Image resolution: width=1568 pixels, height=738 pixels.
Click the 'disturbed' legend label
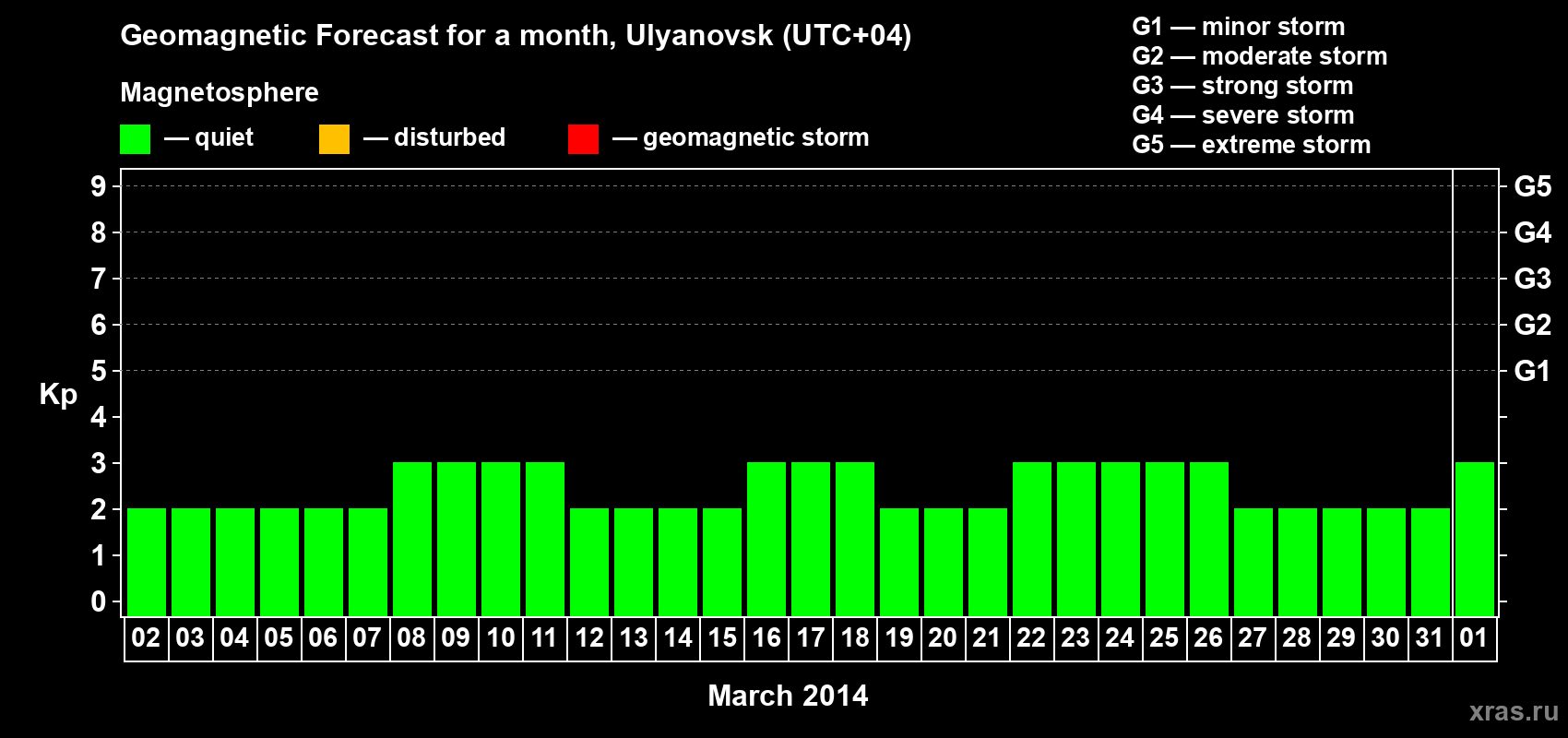pos(449,137)
